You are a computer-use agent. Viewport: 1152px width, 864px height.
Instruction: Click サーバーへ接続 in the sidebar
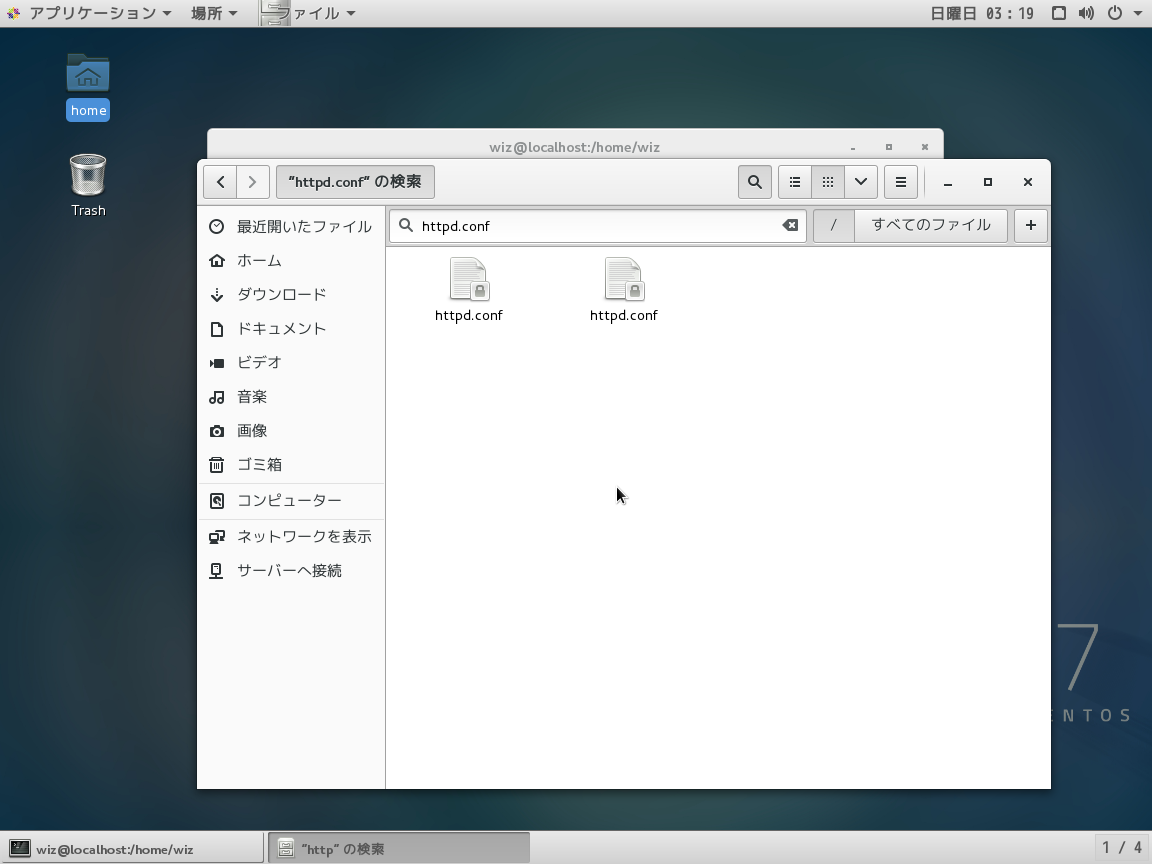coord(291,571)
